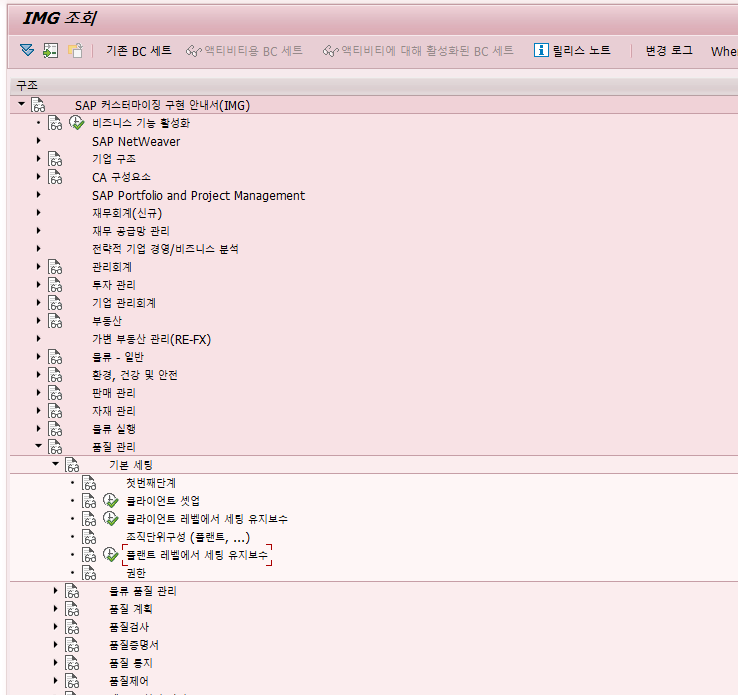Expand the 재무회계(신규) node

coord(39,213)
